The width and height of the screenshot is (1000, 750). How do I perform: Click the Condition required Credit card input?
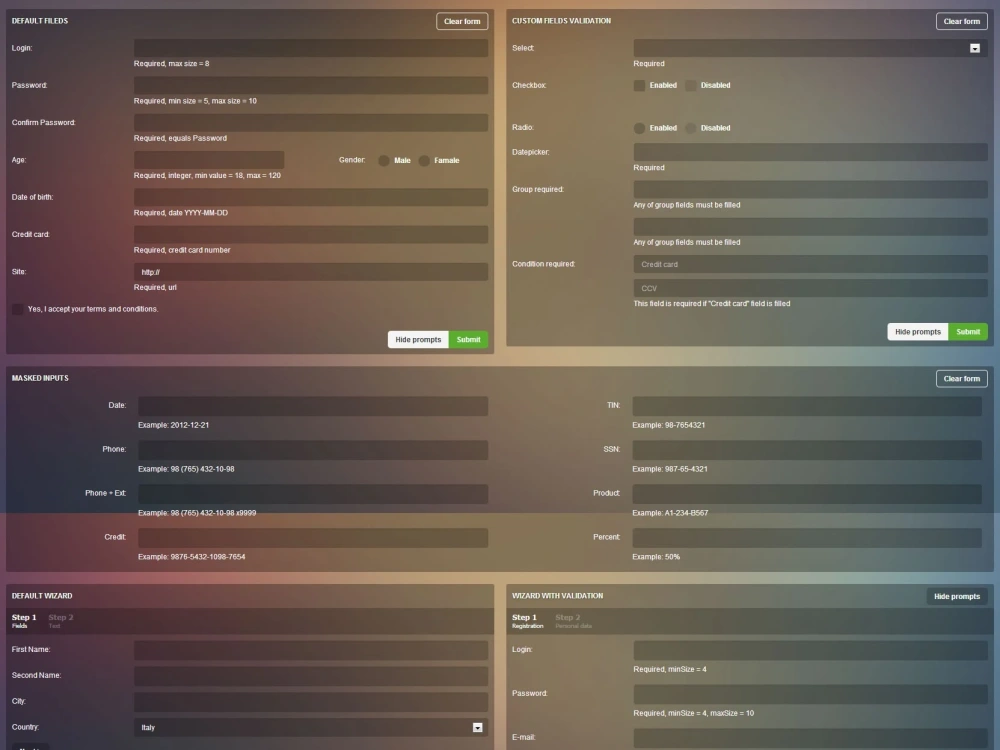[810, 264]
